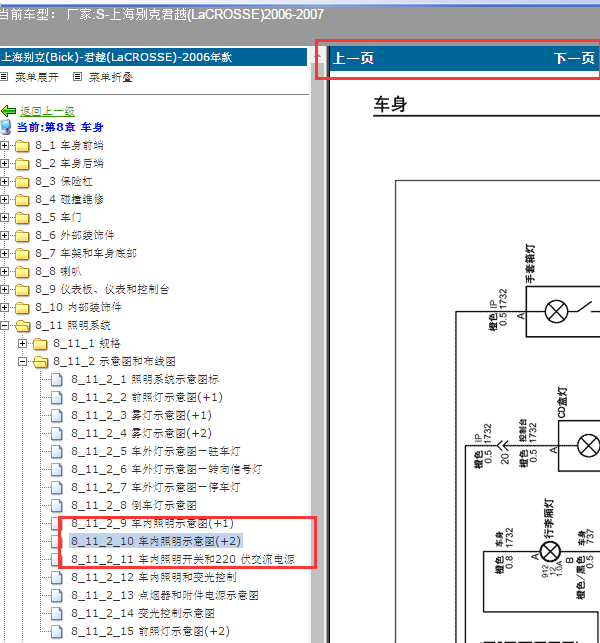Click the 8_9 仪表板 folder icon
Viewport: 600px width, 643px height.
[22, 290]
